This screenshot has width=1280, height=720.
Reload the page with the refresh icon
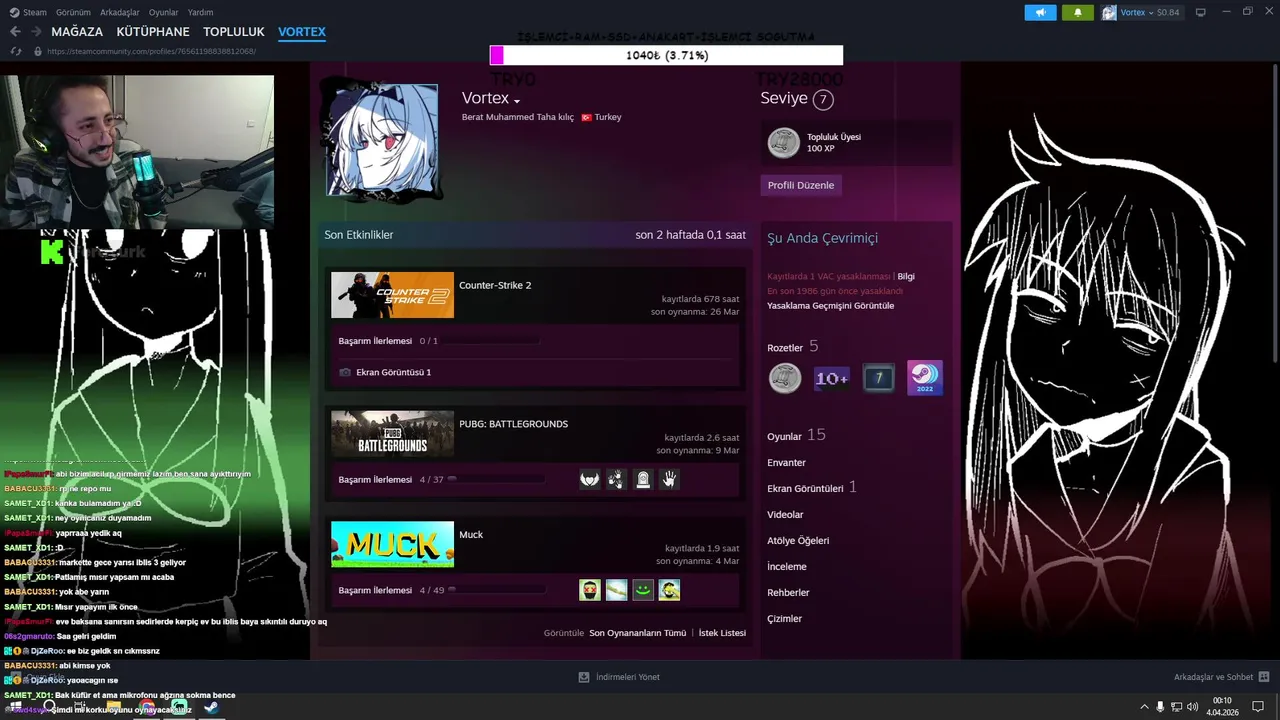[16, 51]
